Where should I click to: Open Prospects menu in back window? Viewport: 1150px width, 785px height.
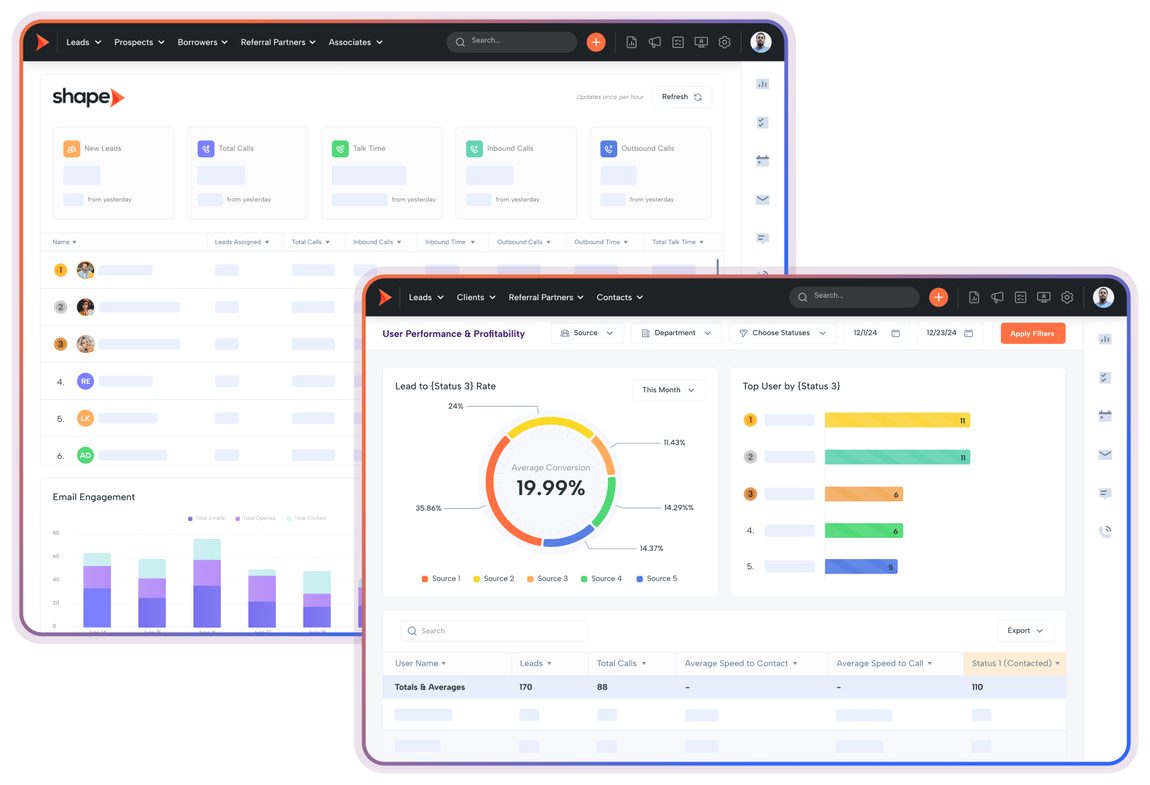[x=139, y=43]
